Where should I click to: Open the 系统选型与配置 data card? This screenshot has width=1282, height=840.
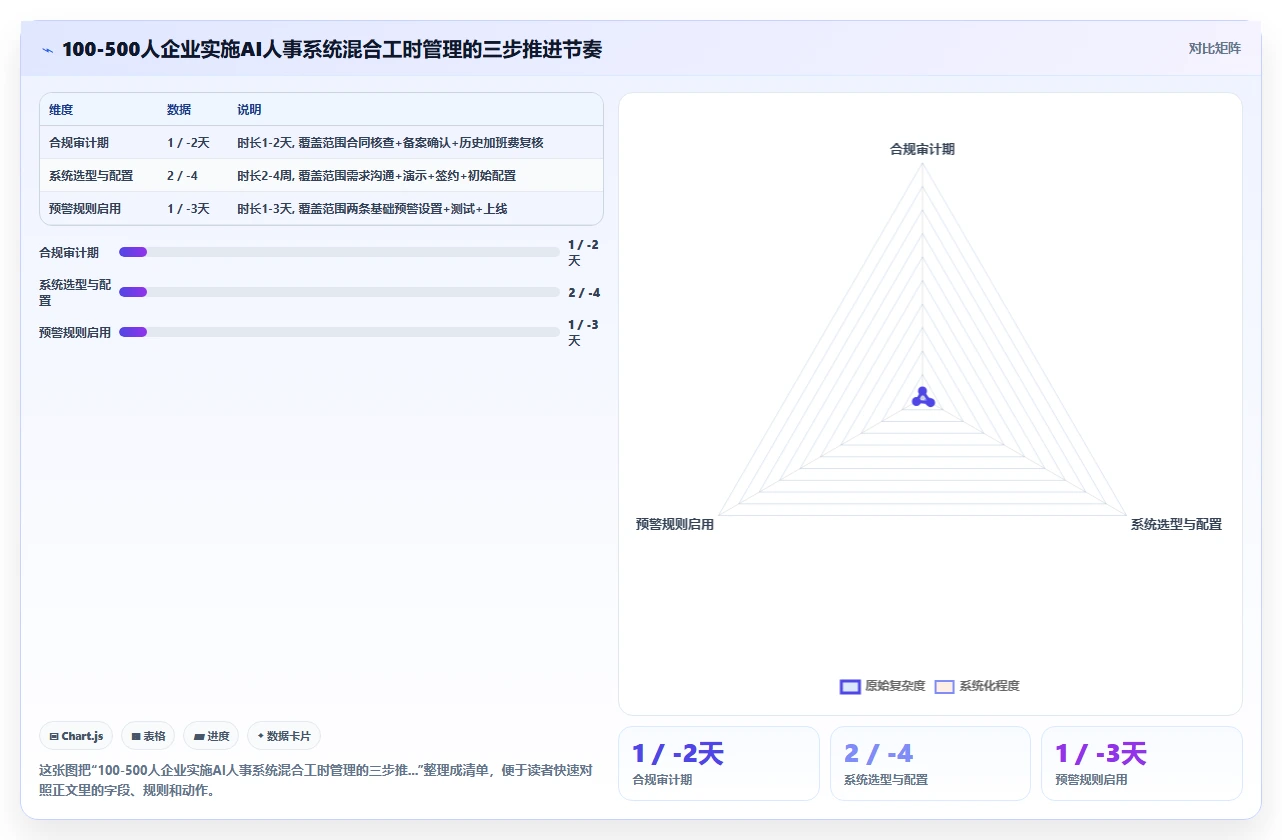930,763
